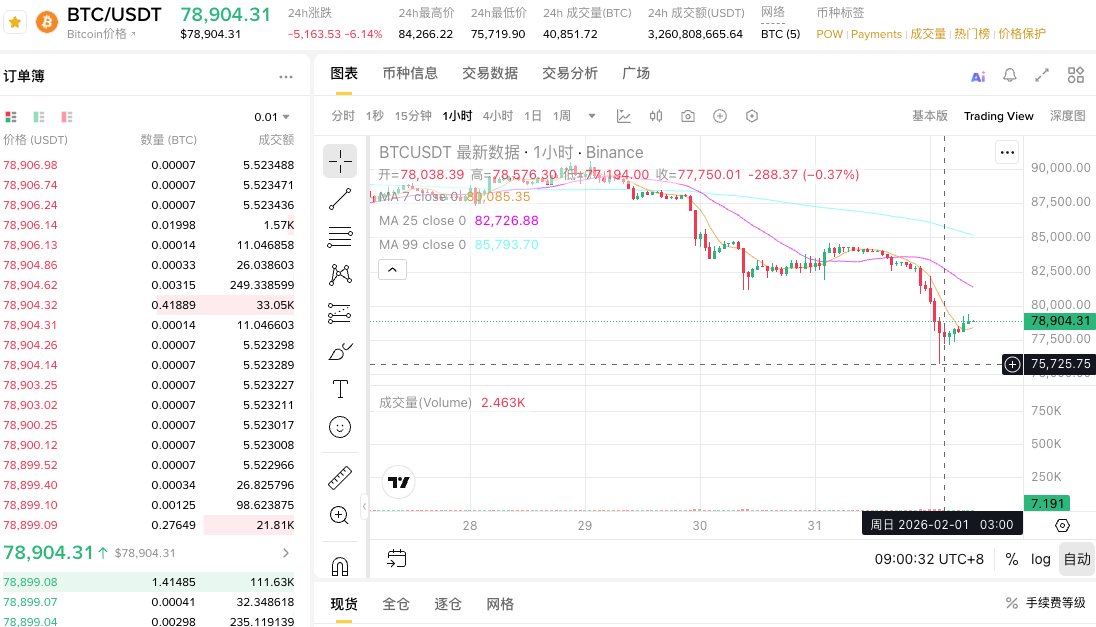Switch to 基本版 chart view

[x=930, y=116]
